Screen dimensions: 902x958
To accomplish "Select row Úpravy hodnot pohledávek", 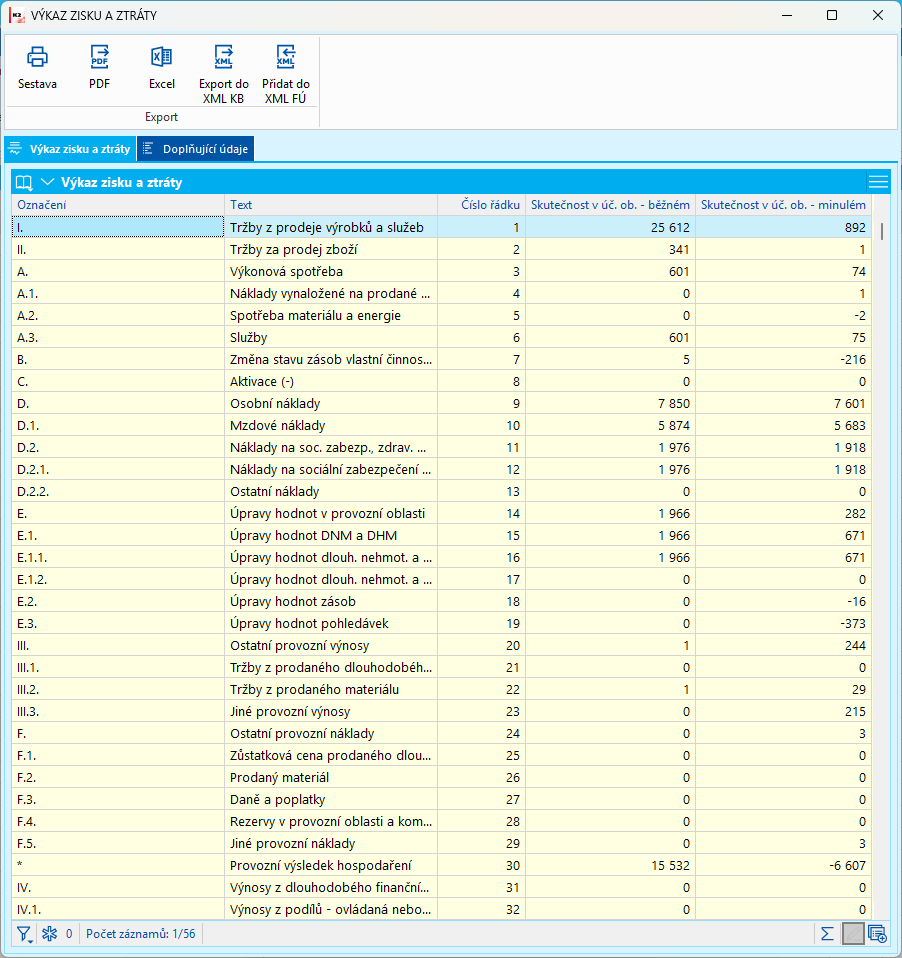I will coord(441,623).
